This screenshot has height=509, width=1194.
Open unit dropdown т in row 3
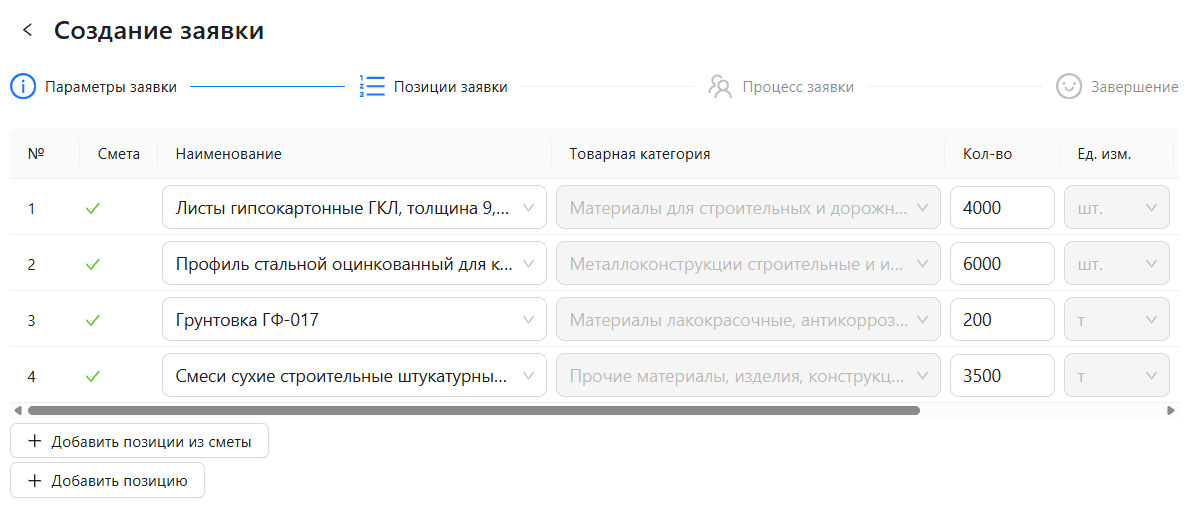(x=1116, y=320)
